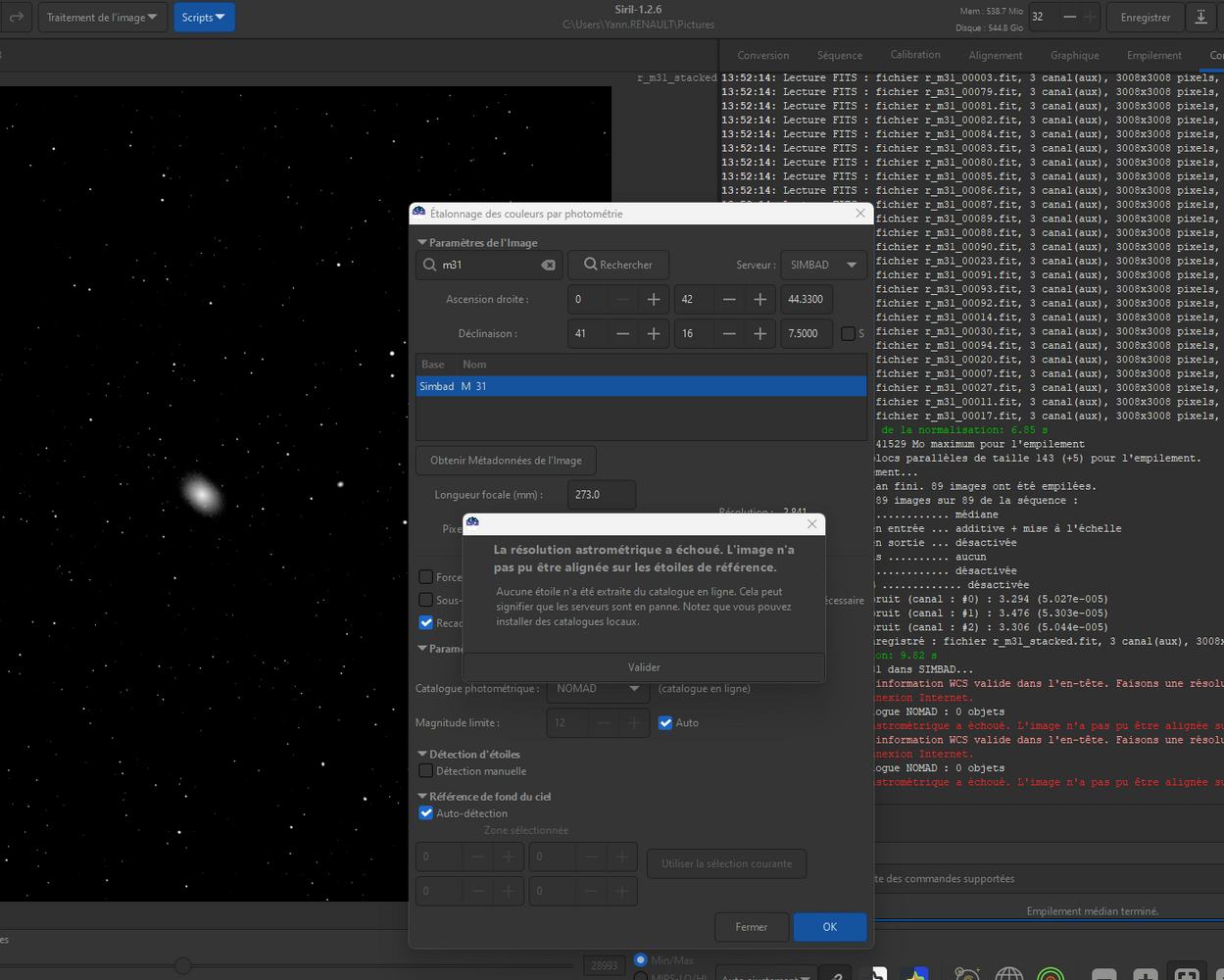The image size is (1224, 980).
Task: Click the download icon next to Enregistrer
Action: (x=1200, y=17)
